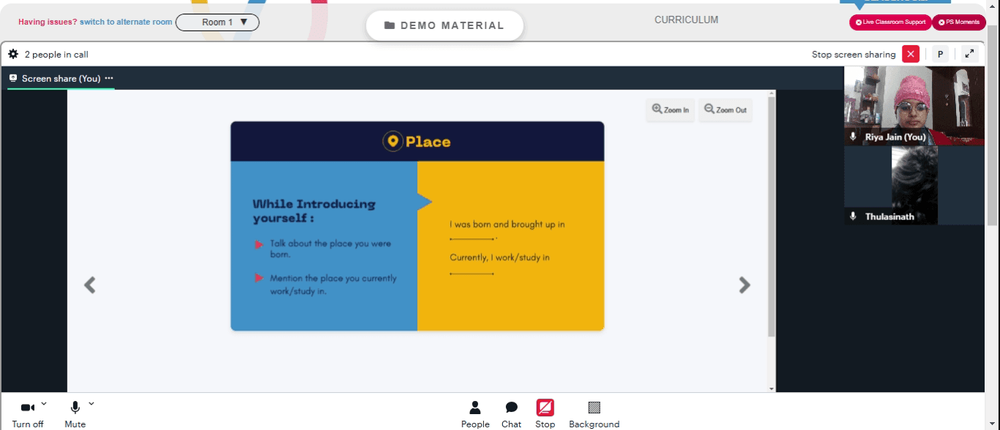Click the Place location pin icon
The height and width of the screenshot is (430, 1000).
click(x=392, y=141)
